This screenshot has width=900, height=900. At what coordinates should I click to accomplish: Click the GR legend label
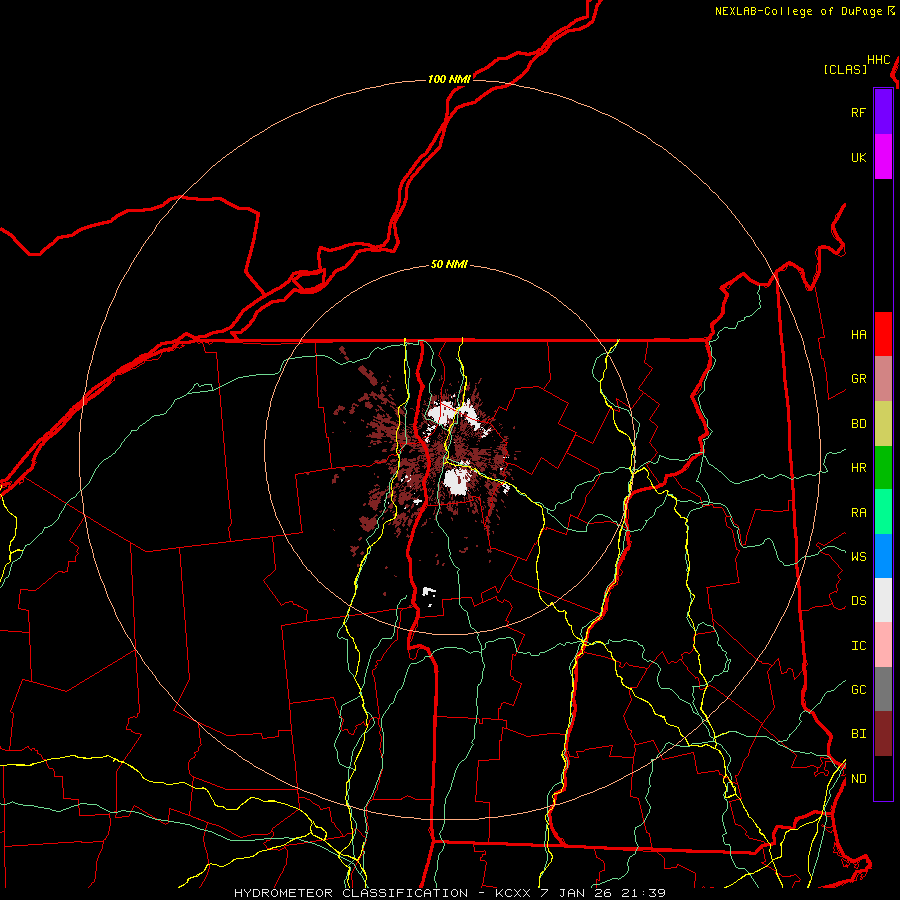(858, 379)
